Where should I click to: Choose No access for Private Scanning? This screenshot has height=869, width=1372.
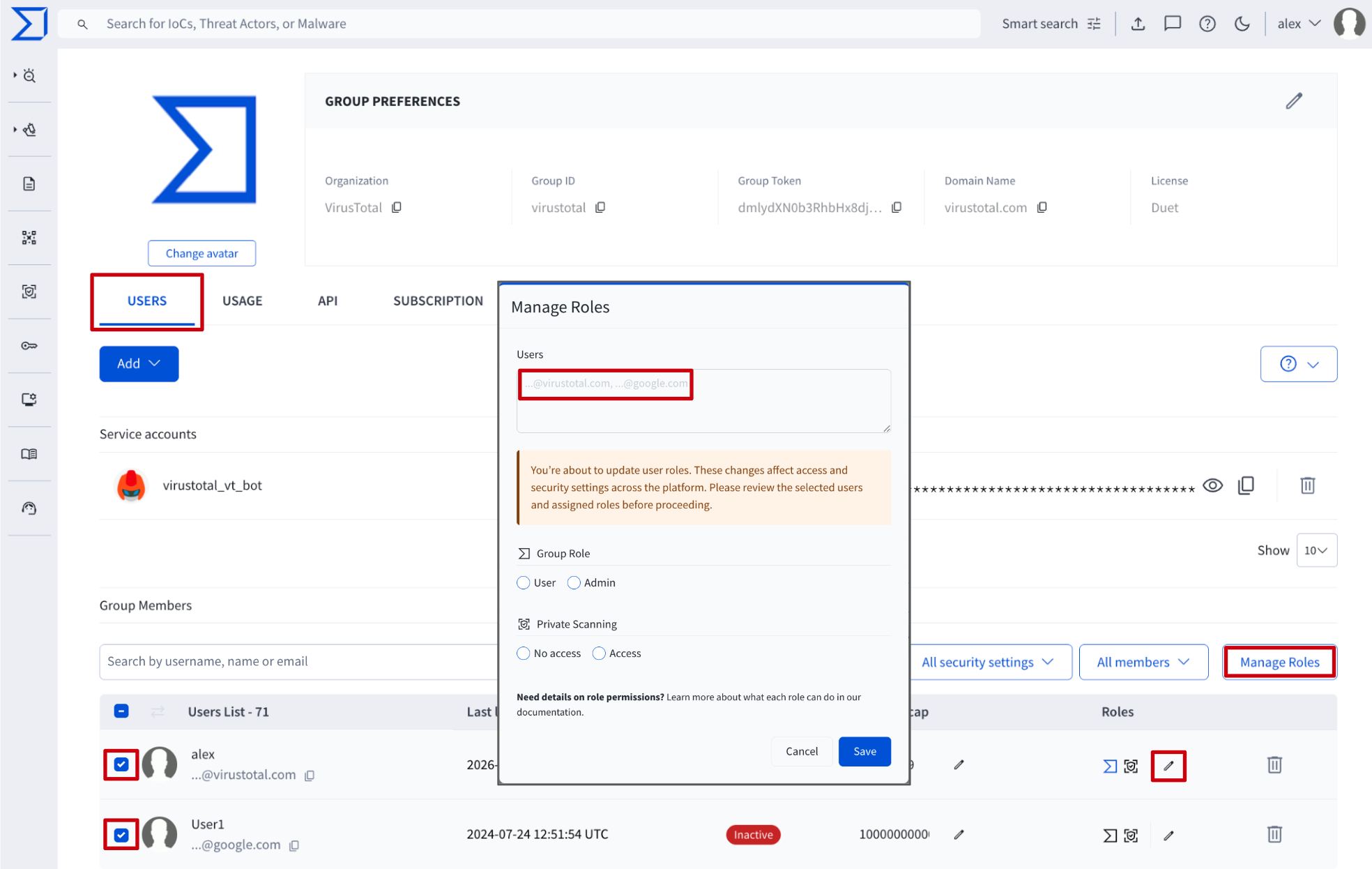point(524,653)
